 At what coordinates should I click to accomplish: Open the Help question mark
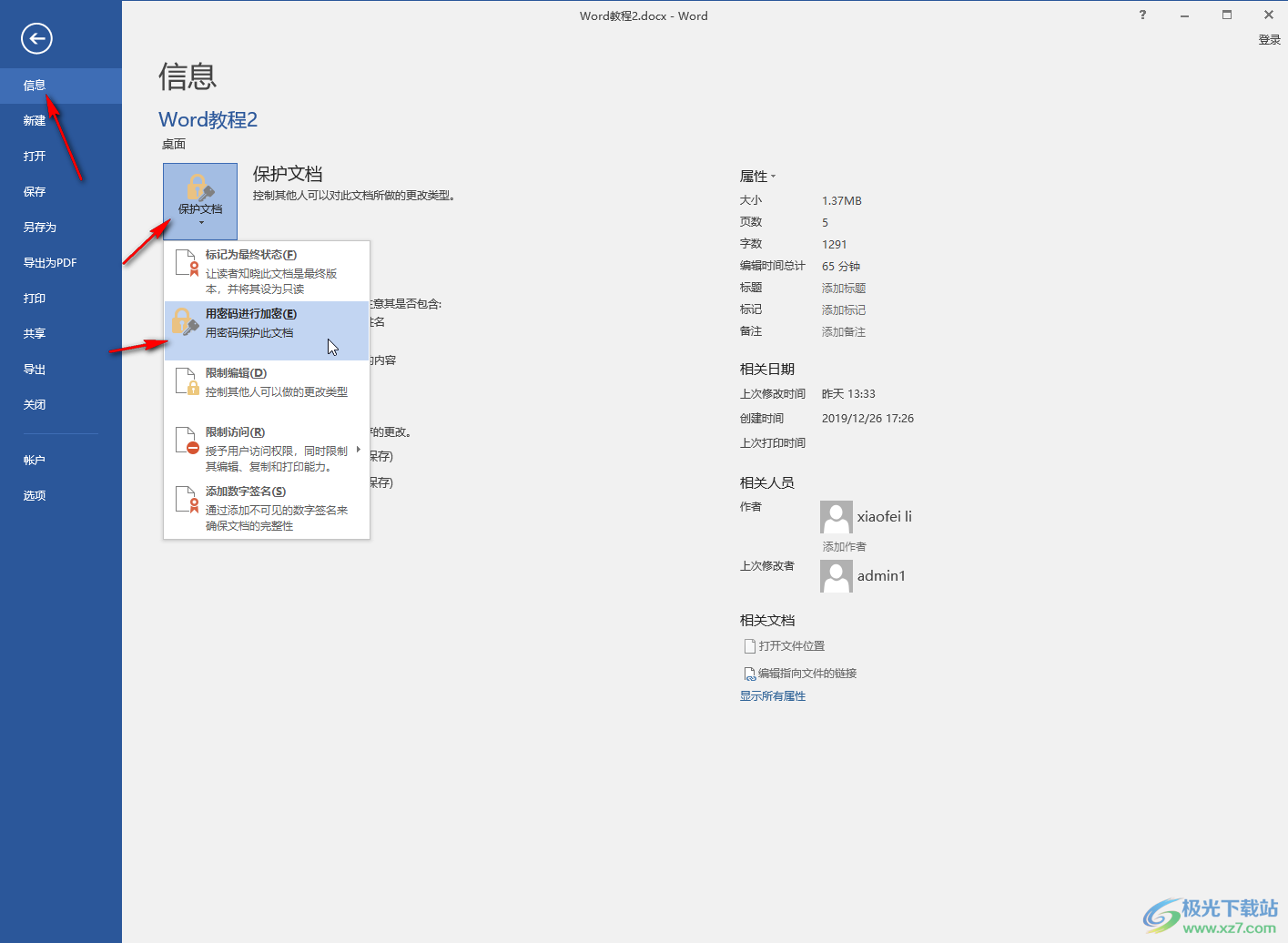point(1142,15)
